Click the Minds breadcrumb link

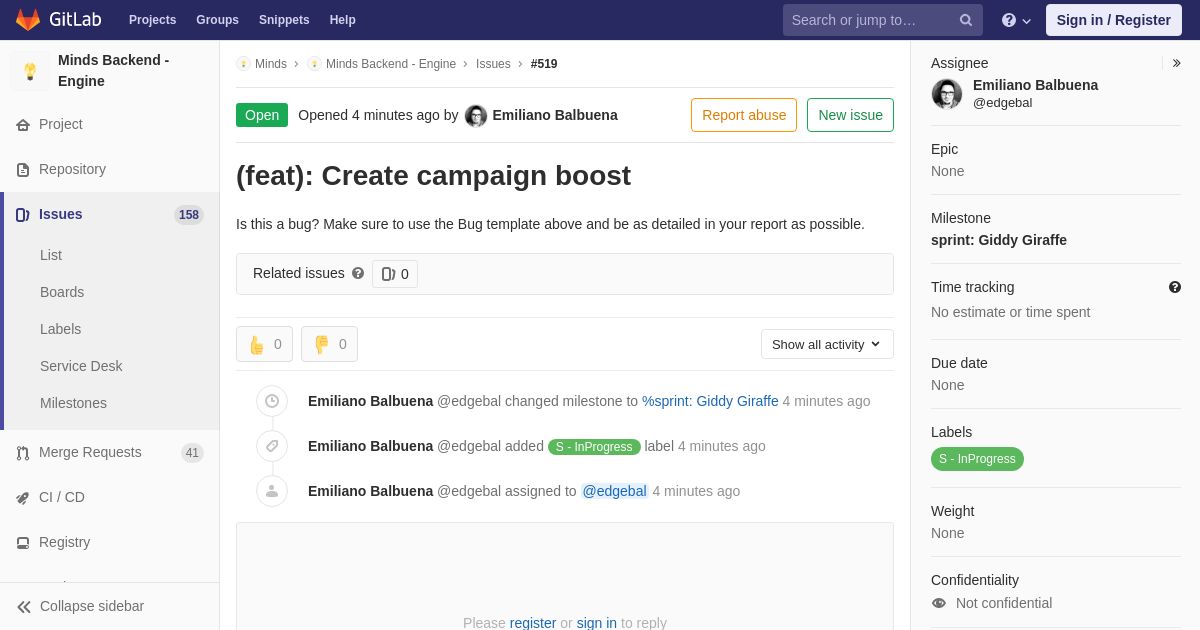(x=271, y=64)
